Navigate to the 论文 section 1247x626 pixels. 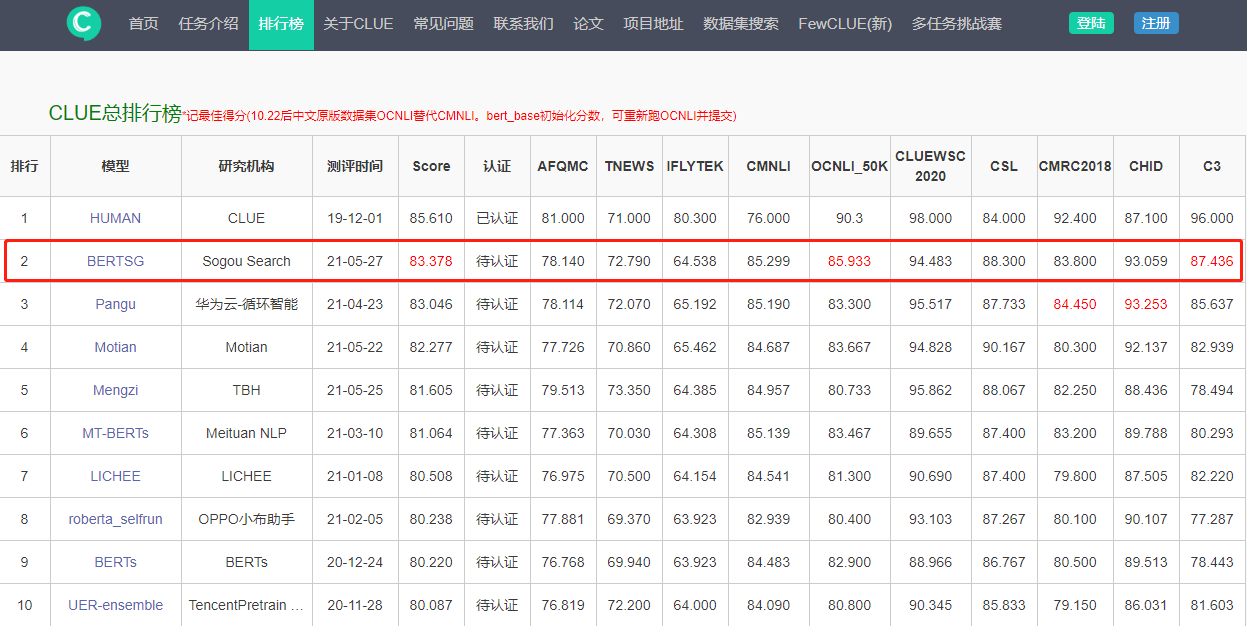[588, 23]
